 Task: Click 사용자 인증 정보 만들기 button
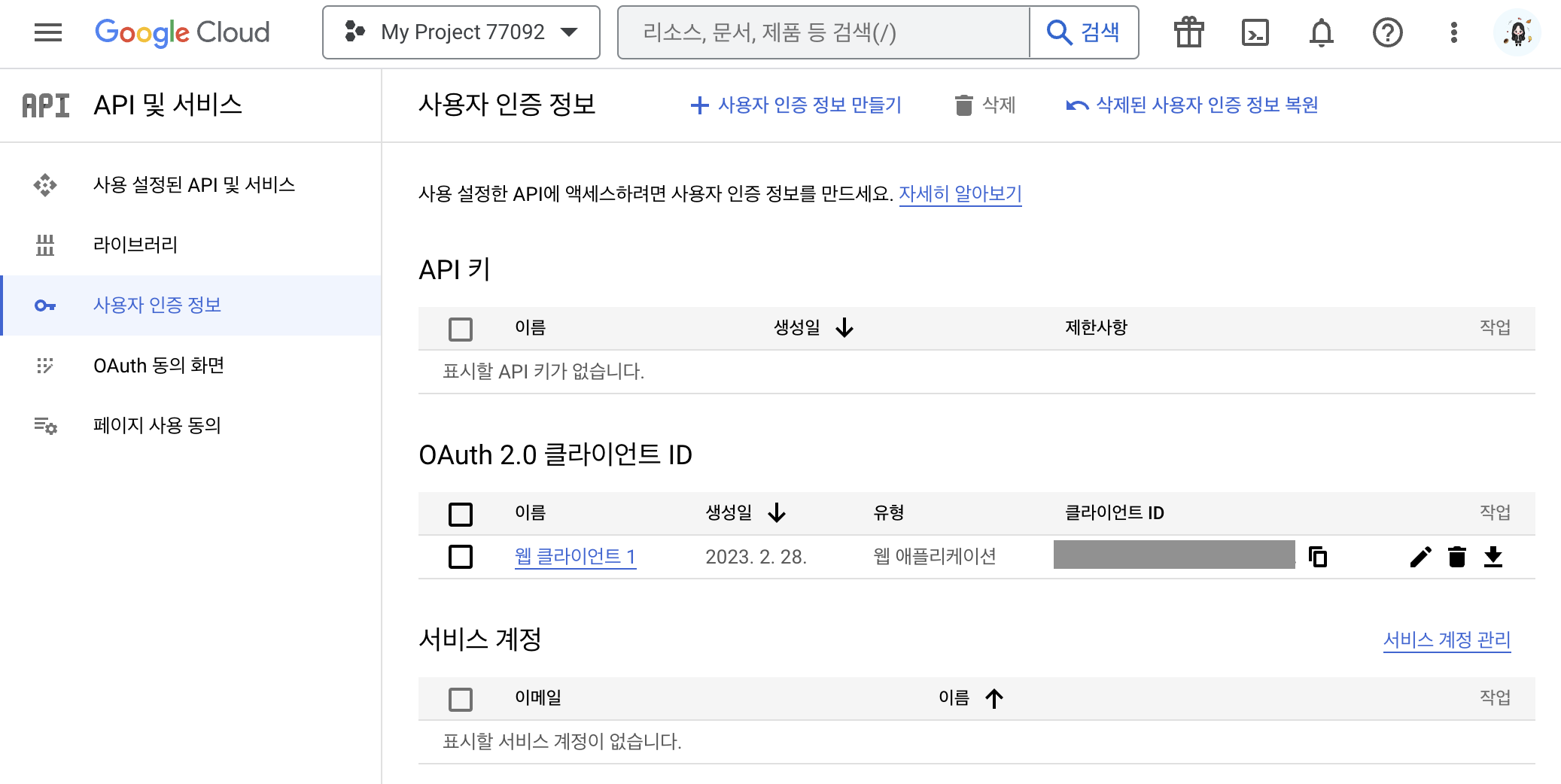pyautogui.click(x=796, y=105)
